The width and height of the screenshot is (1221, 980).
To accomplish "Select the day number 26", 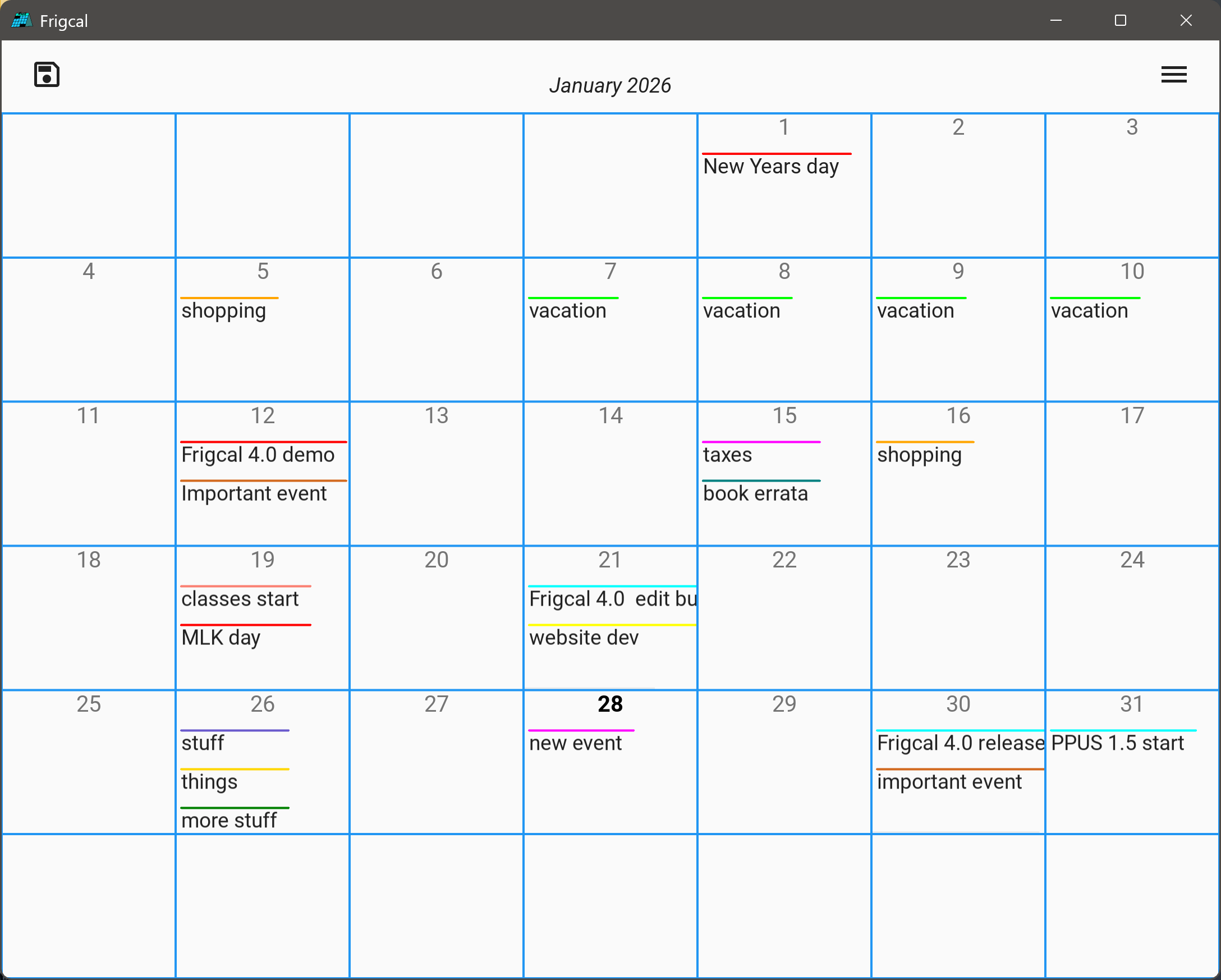I will 263,704.
